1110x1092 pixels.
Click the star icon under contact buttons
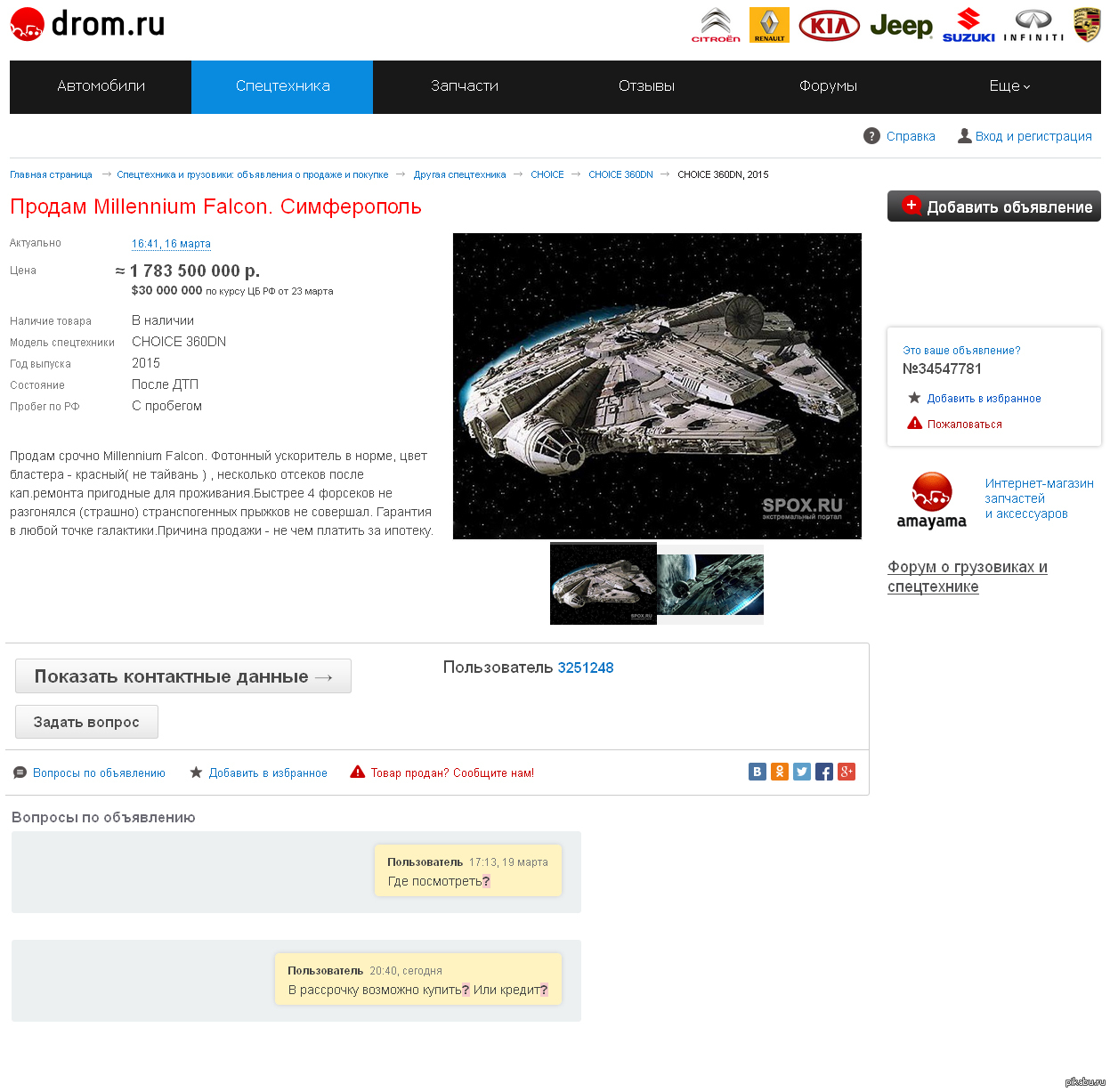pyautogui.click(x=196, y=772)
